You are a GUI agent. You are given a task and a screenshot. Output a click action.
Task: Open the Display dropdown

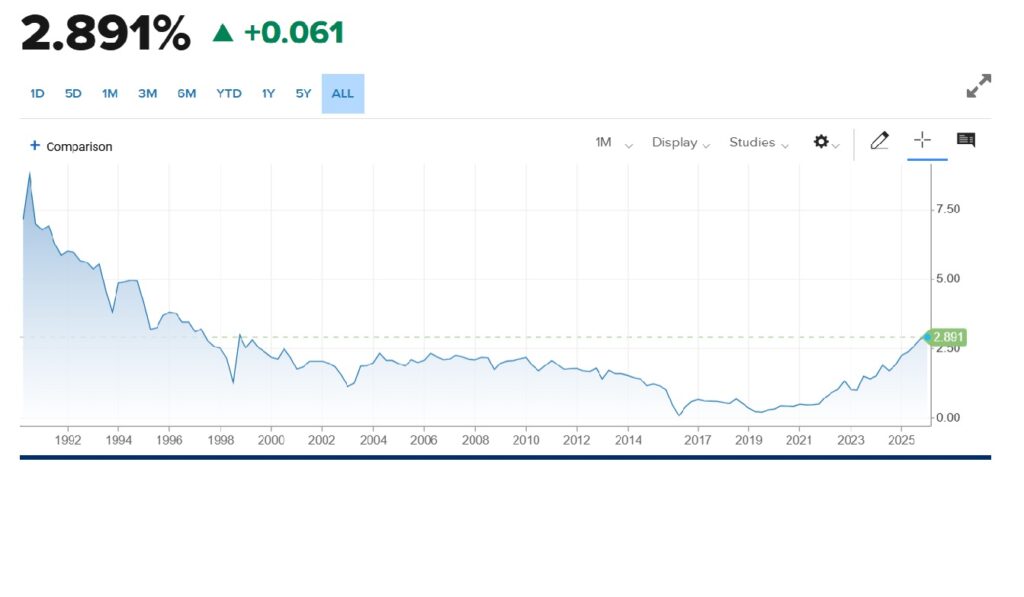coord(681,143)
